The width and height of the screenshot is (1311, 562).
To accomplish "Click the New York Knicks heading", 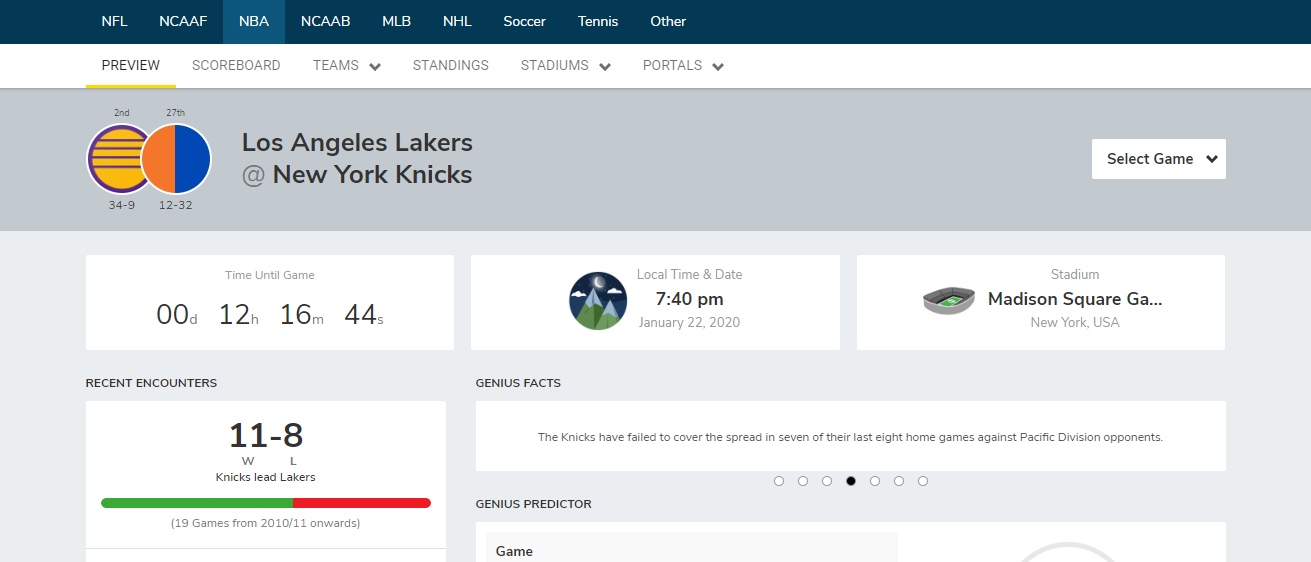I will pyautogui.click(x=372, y=175).
